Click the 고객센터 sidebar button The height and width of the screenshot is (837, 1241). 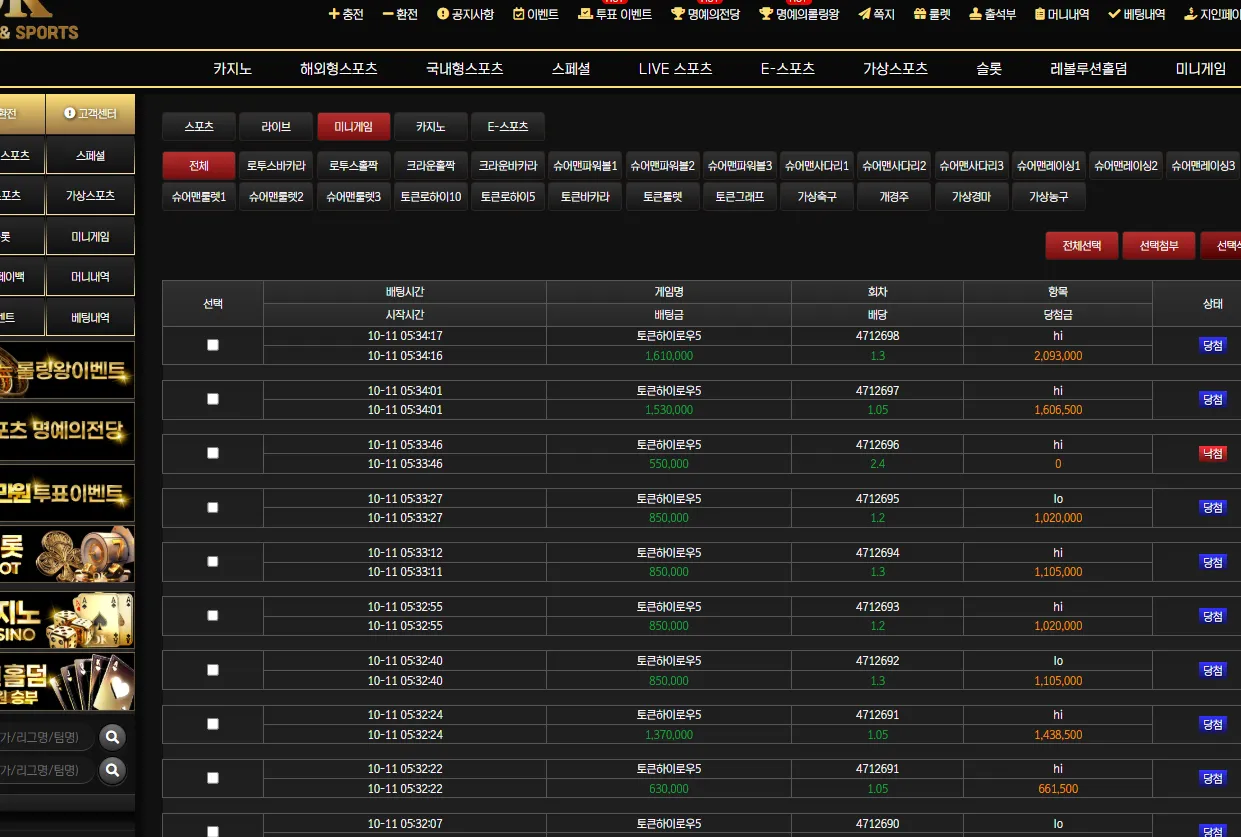coord(90,114)
